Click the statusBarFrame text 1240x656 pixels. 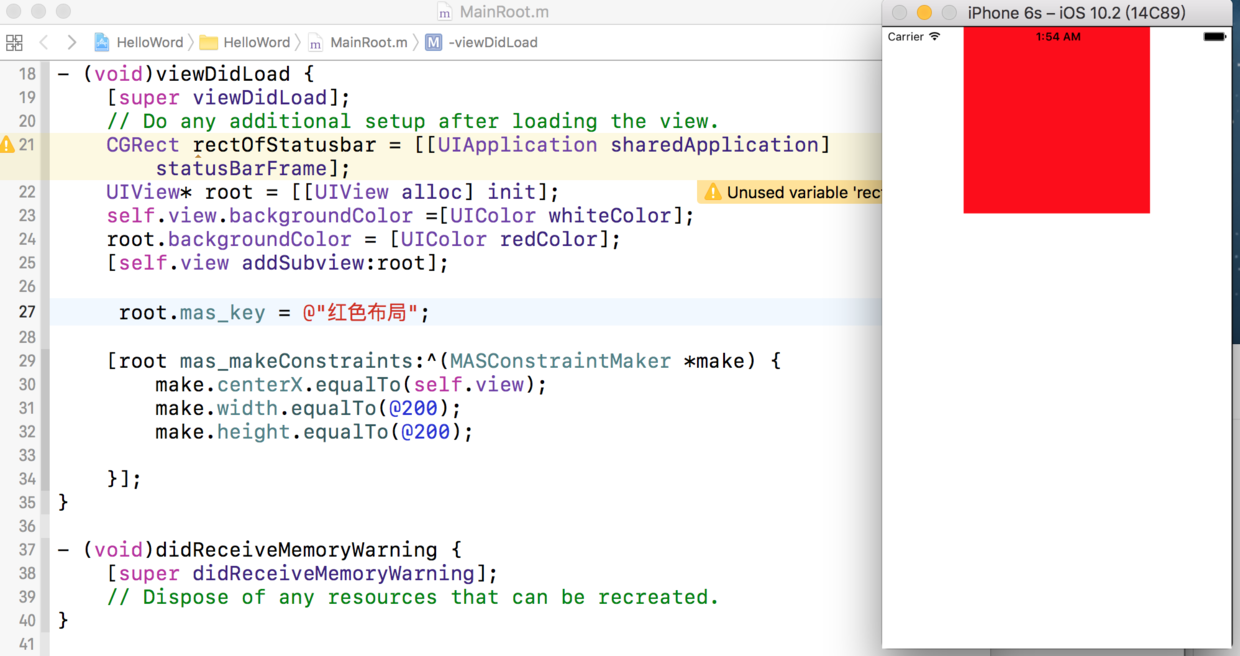click(241, 168)
